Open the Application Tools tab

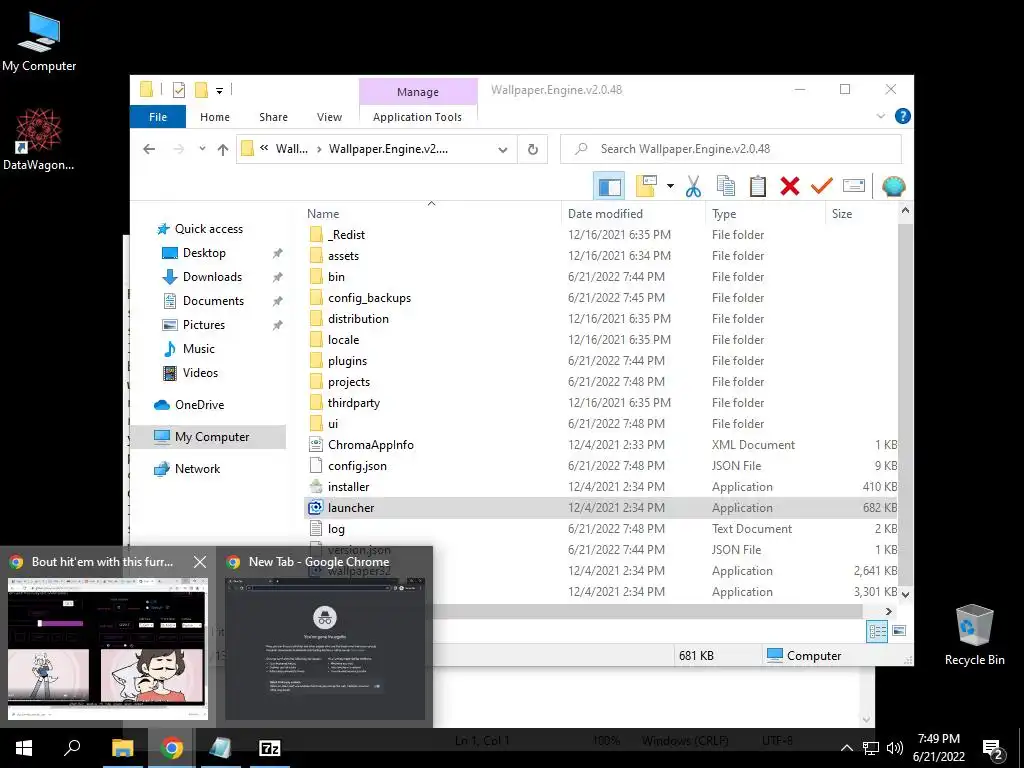pos(417,117)
